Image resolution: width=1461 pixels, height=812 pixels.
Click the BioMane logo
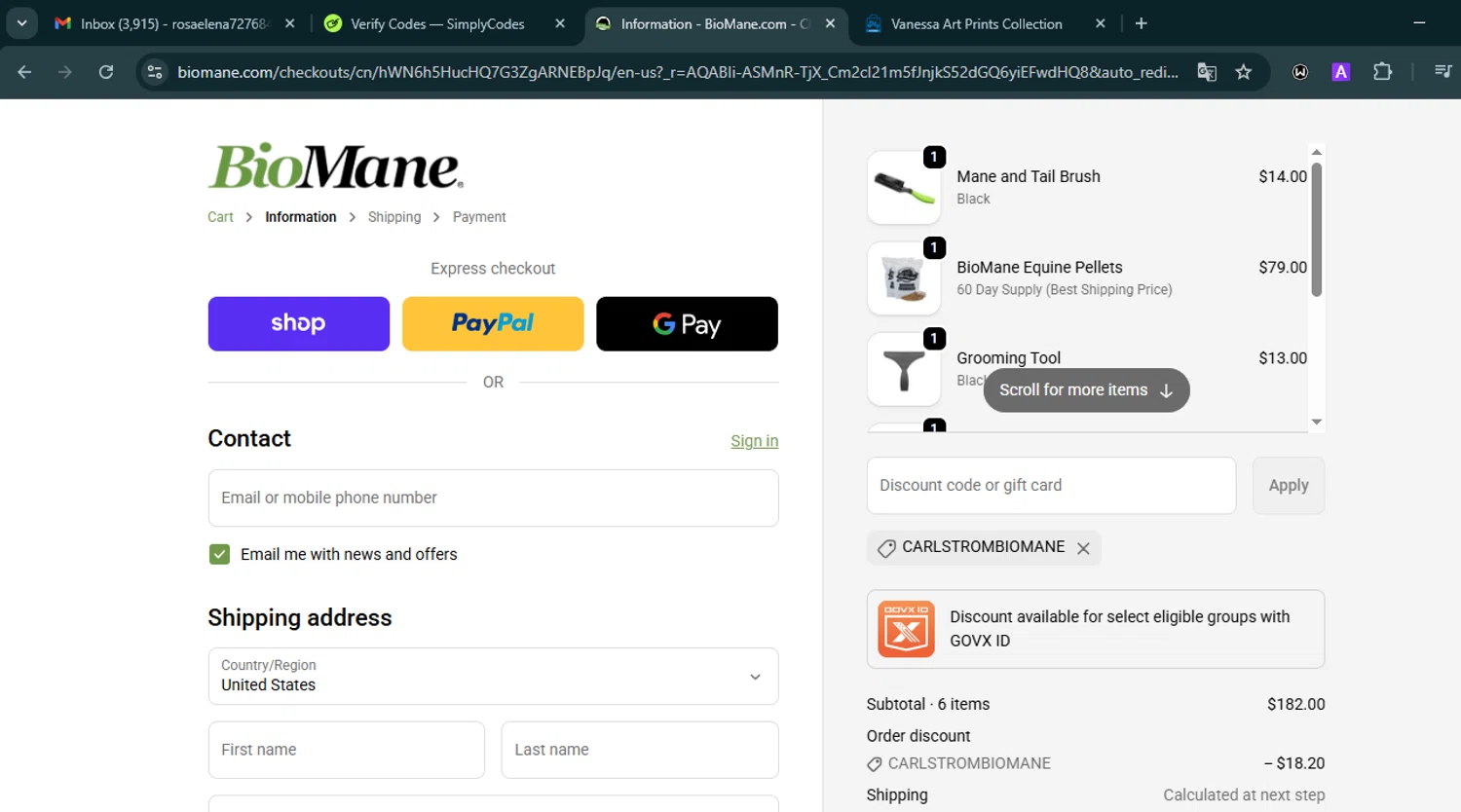pos(336,166)
